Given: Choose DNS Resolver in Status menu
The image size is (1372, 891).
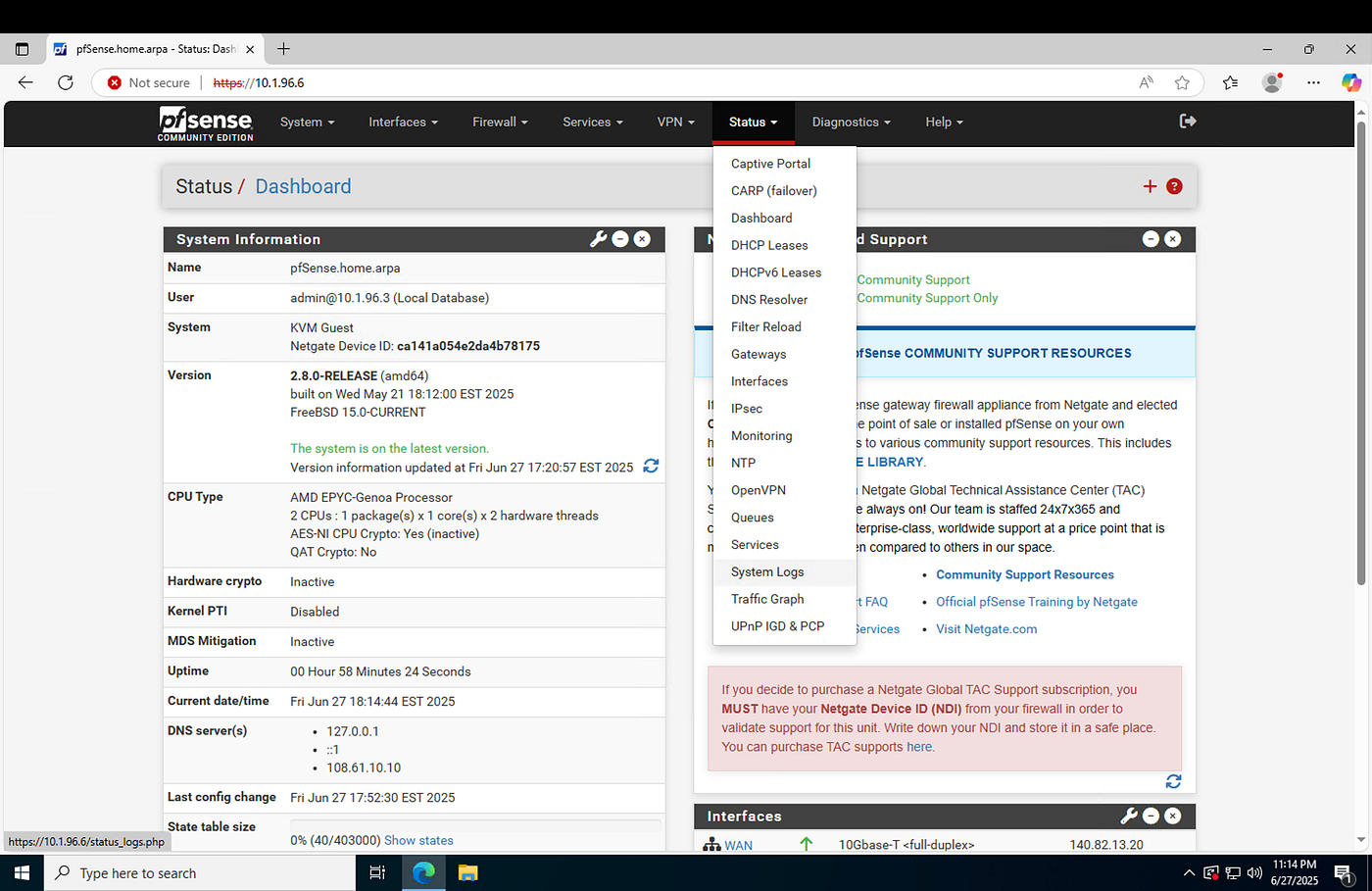Looking at the screenshot, I should click(x=784, y=300).
